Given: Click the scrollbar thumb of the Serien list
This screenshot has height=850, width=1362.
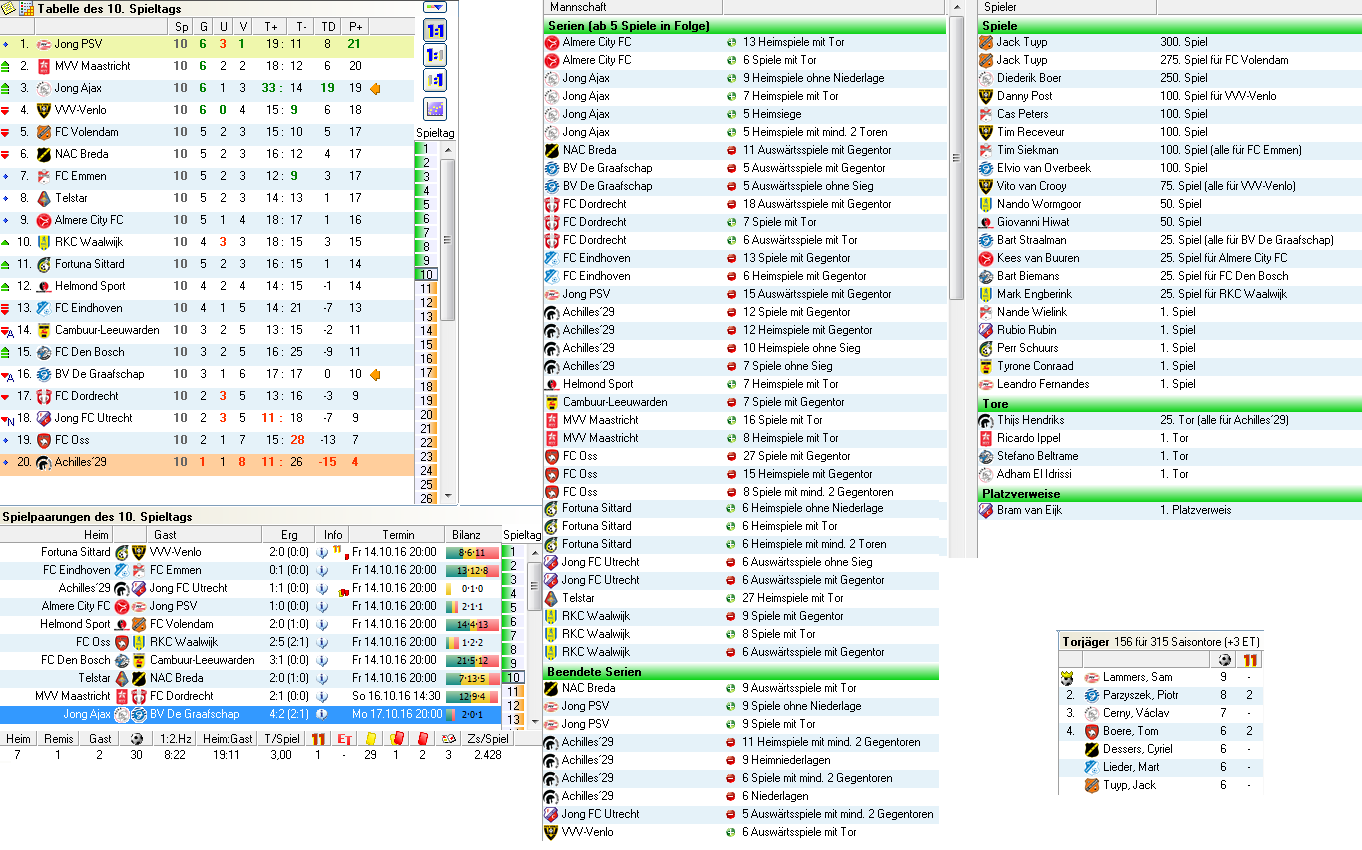Looking at the screenshot, I should (x=956, y=158).
